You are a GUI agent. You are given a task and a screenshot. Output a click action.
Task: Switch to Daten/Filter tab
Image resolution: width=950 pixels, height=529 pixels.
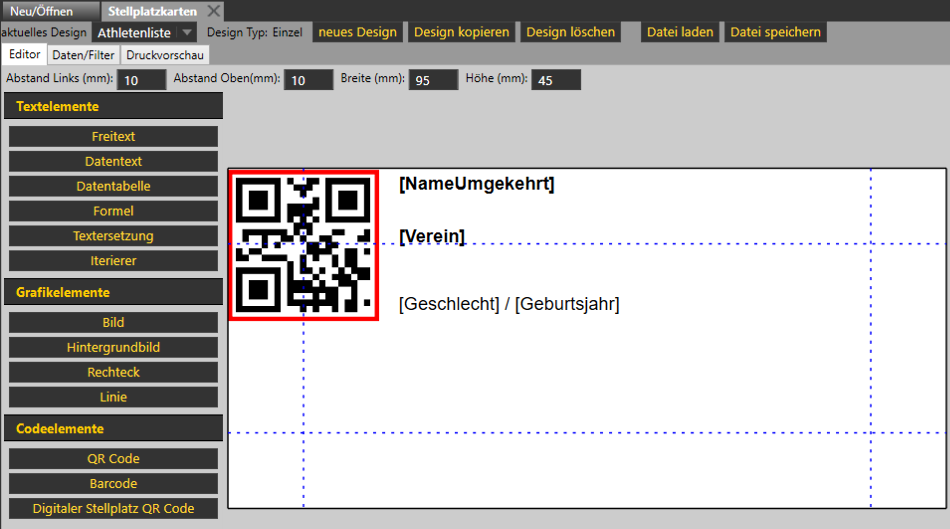(x=83, y=55)
